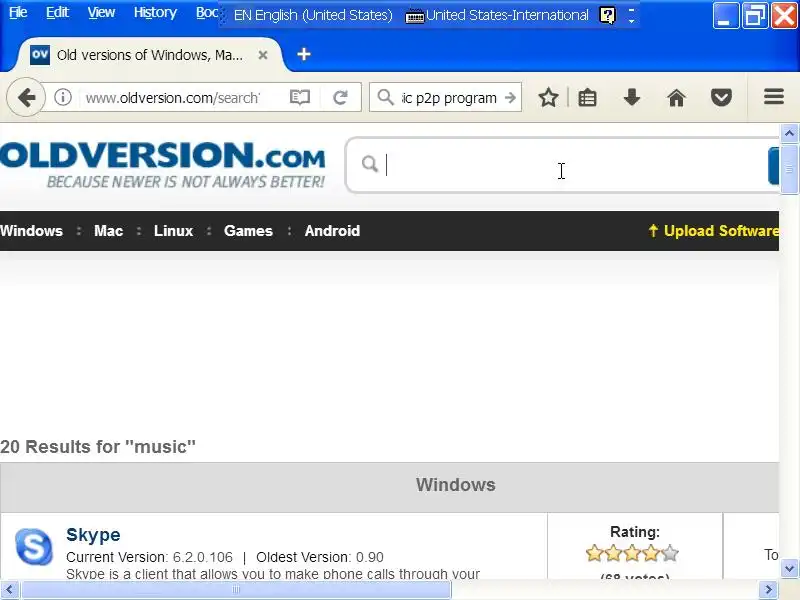The width and height of the screenshot is (800, 600).
Task: Click the Windows results section header
Action: pos(389,485)
